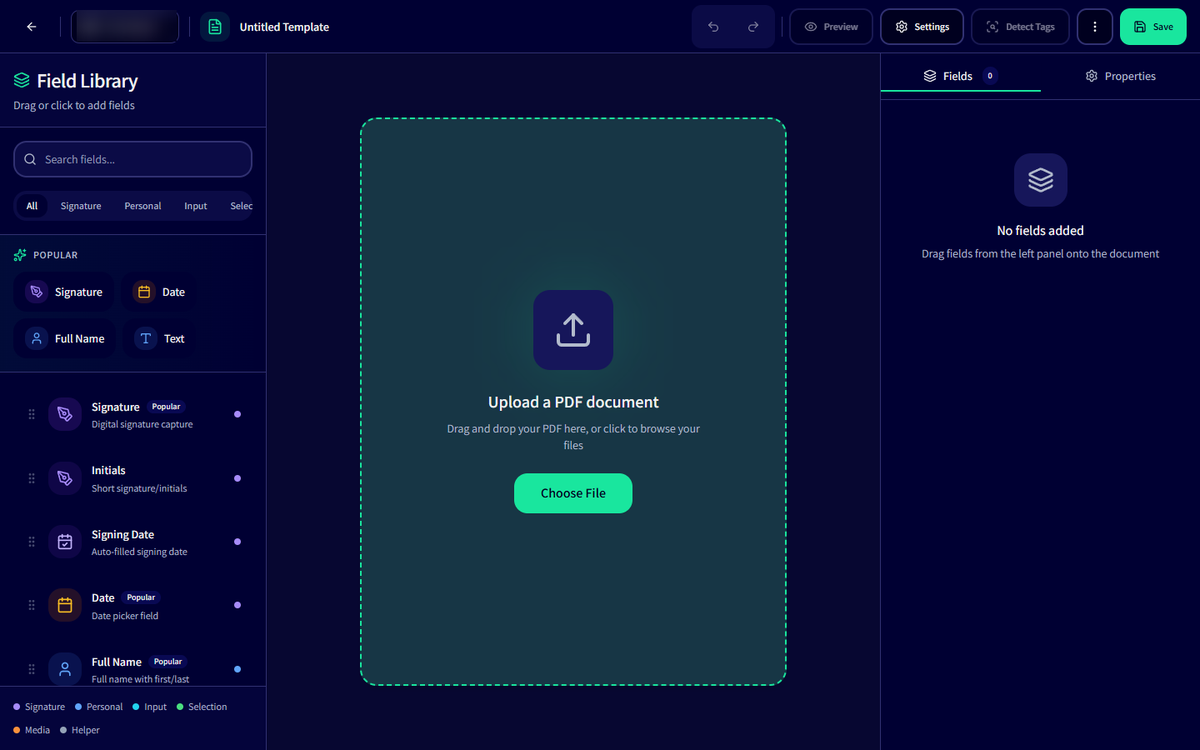Click the redo arrow icon
The height and width of the screenshot is (750, 1200).
(753, 27)
